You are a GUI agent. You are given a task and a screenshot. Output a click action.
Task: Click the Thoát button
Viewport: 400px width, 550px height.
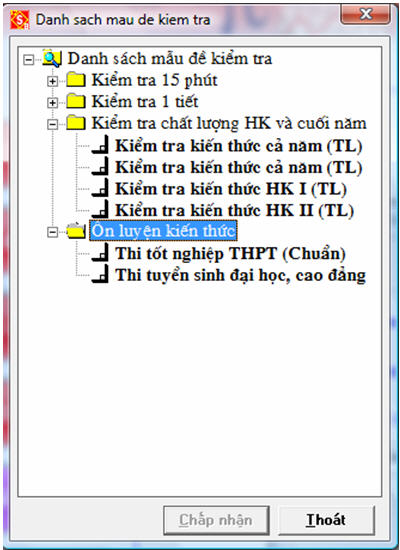(x=326, y=520)
